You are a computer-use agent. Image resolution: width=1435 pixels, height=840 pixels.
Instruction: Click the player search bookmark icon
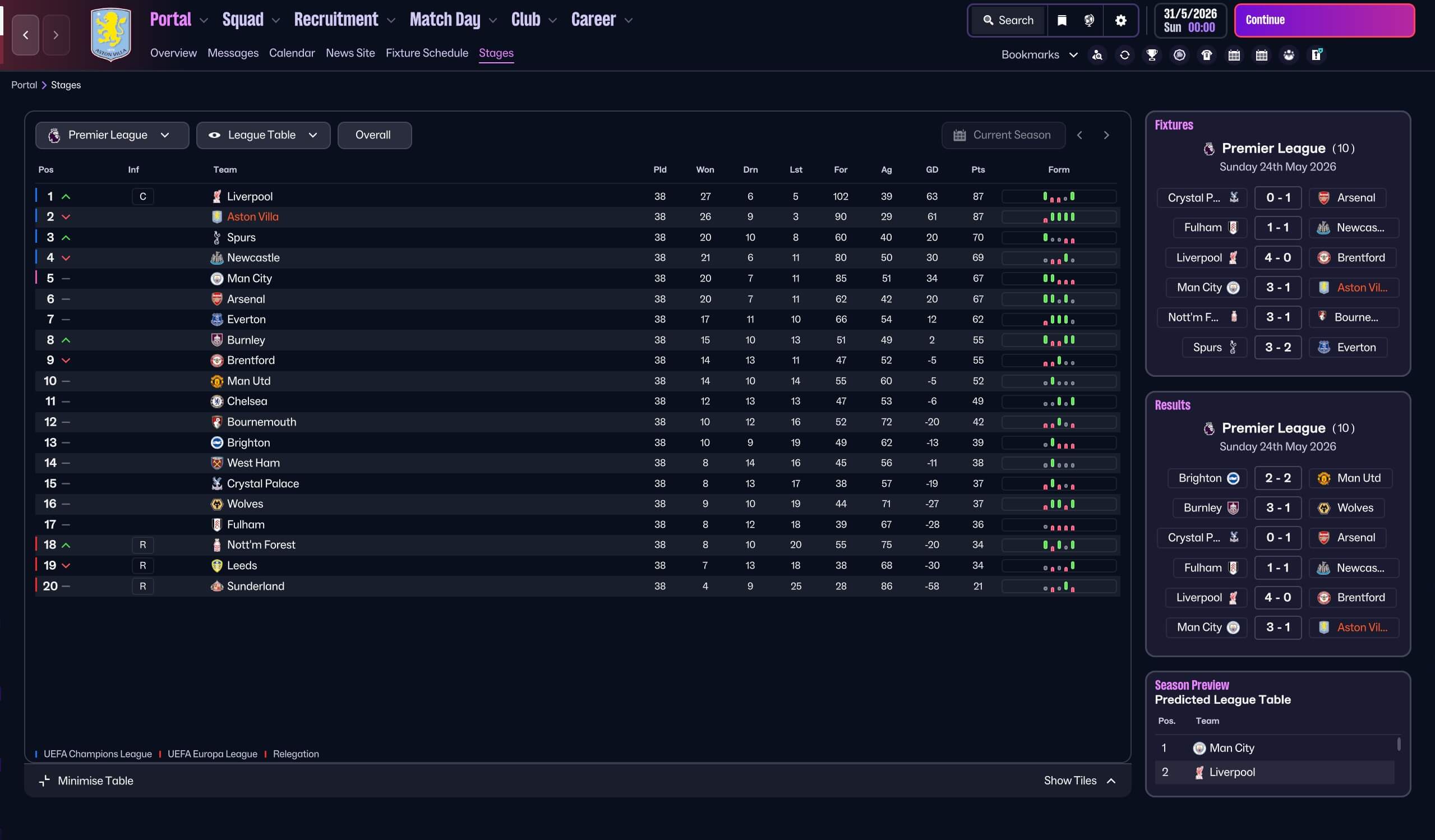pos(1097,56)
